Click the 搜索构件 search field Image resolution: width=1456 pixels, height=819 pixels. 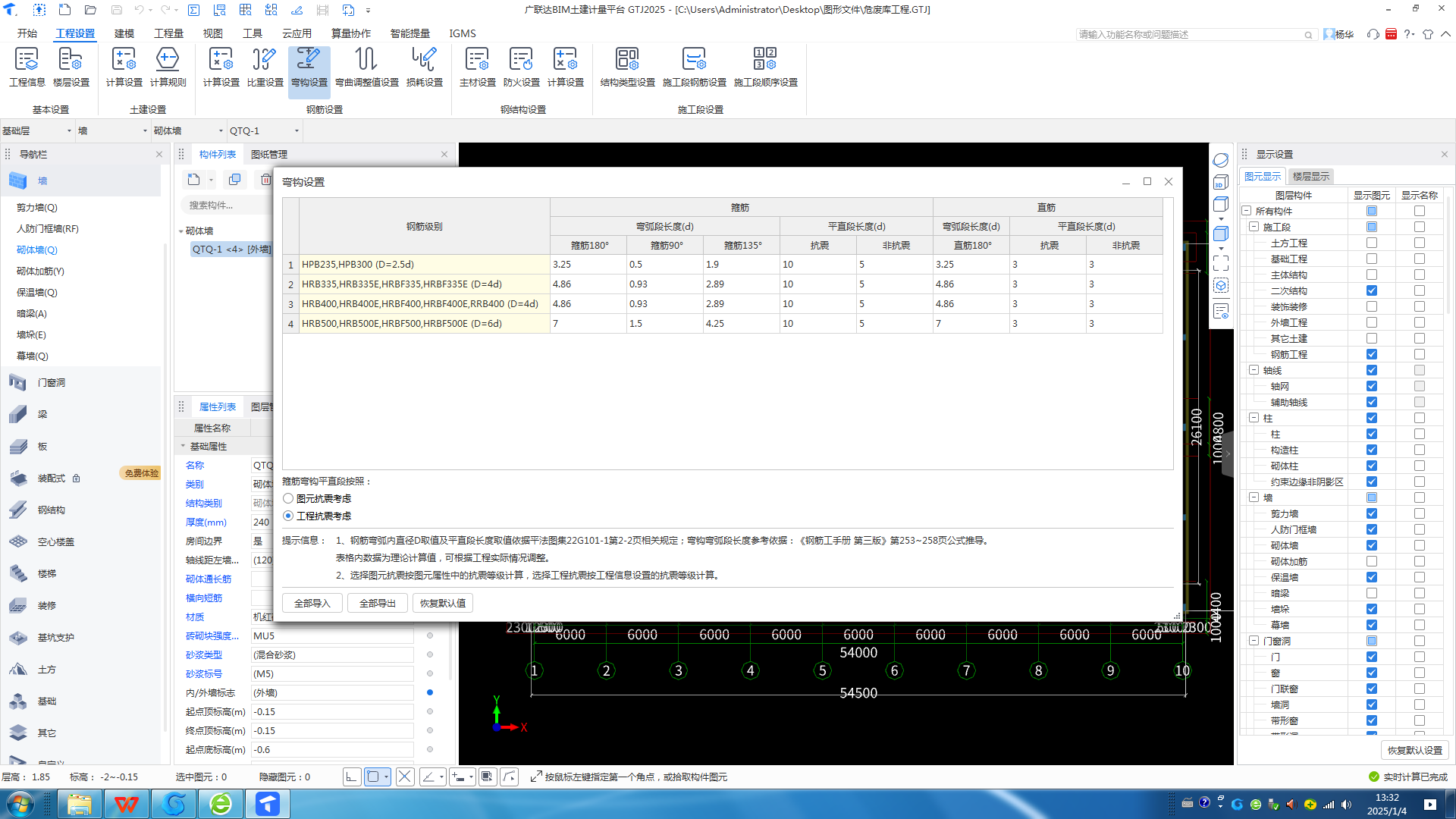click(227, 205)
